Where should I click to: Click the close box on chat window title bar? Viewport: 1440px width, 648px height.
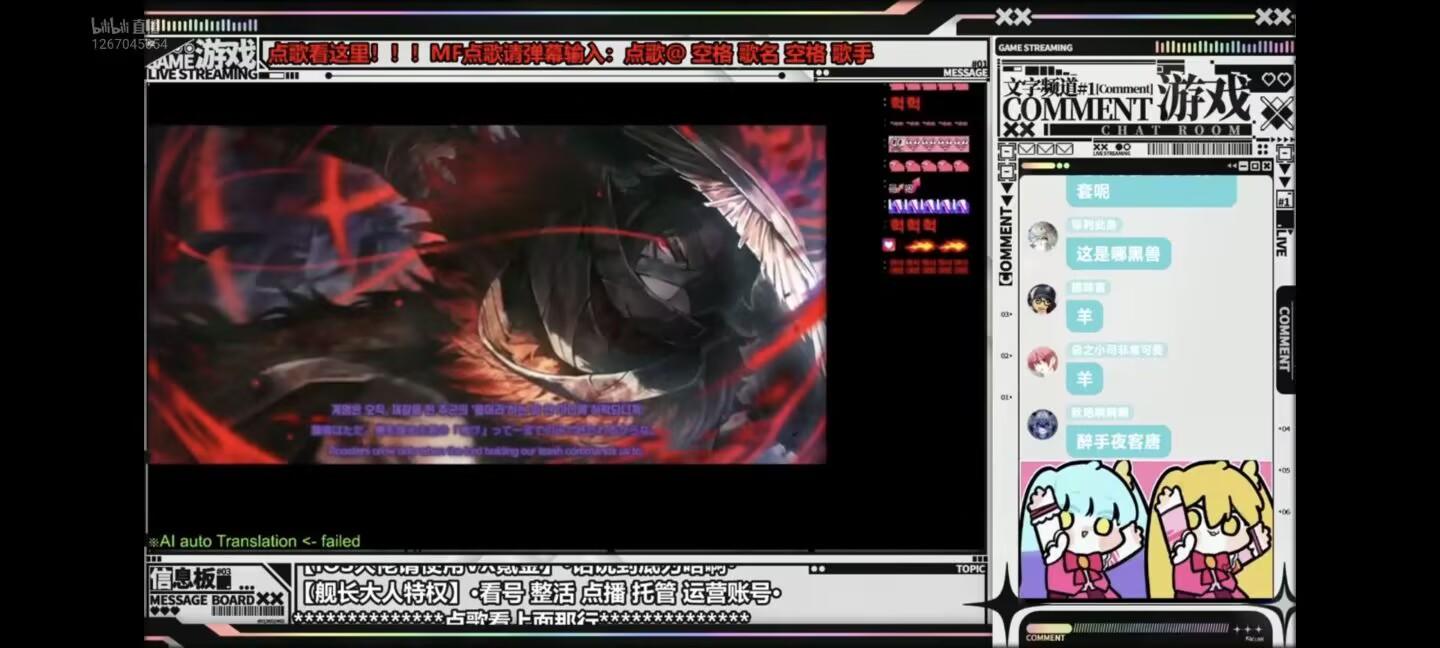point(1266,166)
